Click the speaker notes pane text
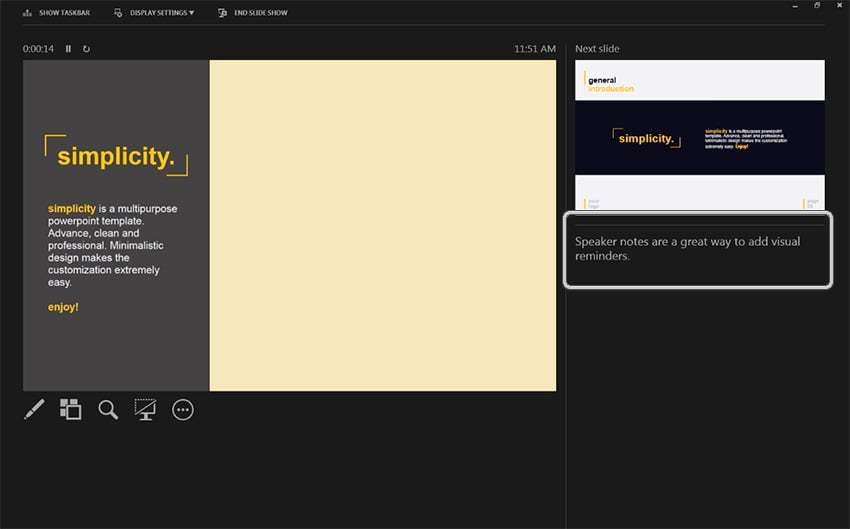850x529 pixels. (687, 249)
